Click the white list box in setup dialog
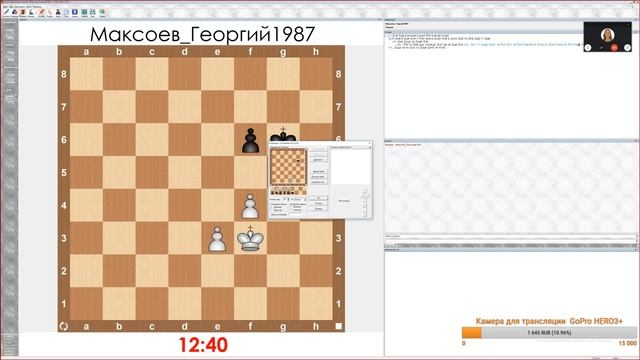 [x=351, y=167]
